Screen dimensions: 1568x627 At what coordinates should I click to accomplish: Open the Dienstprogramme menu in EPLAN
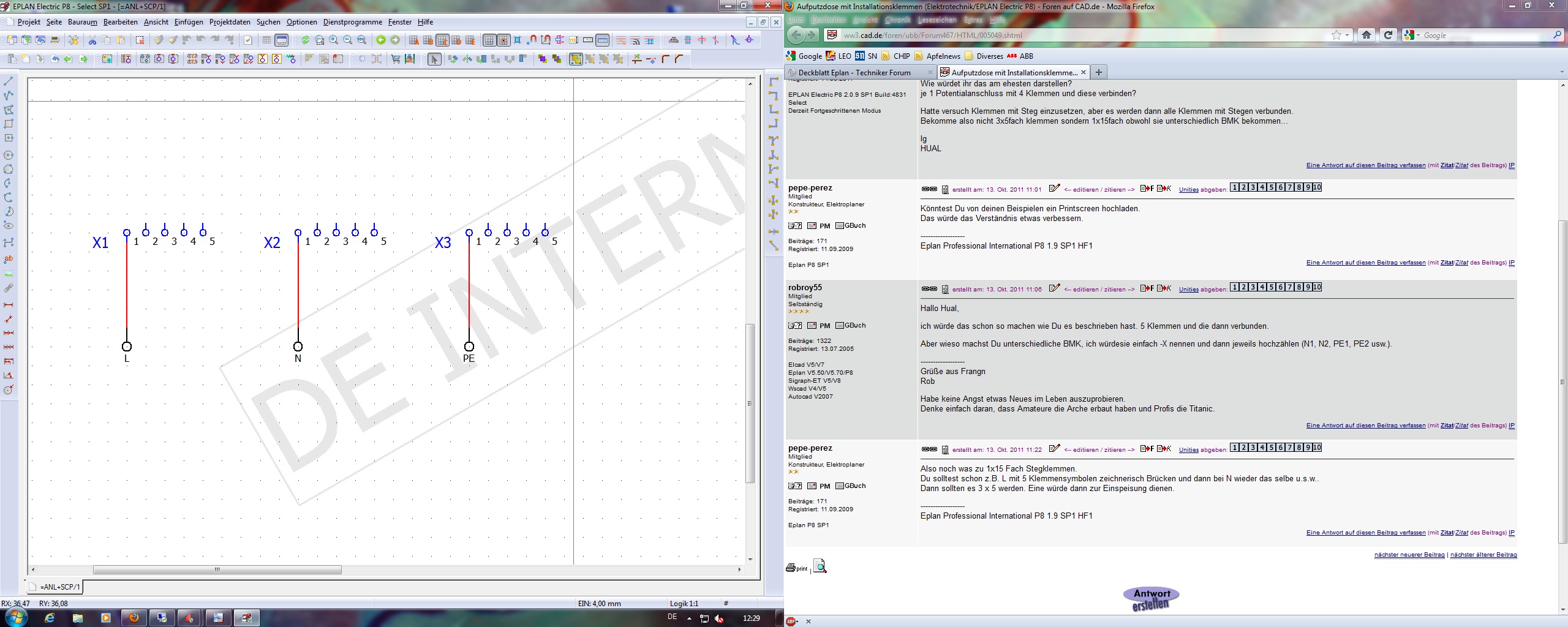point(353,22)
